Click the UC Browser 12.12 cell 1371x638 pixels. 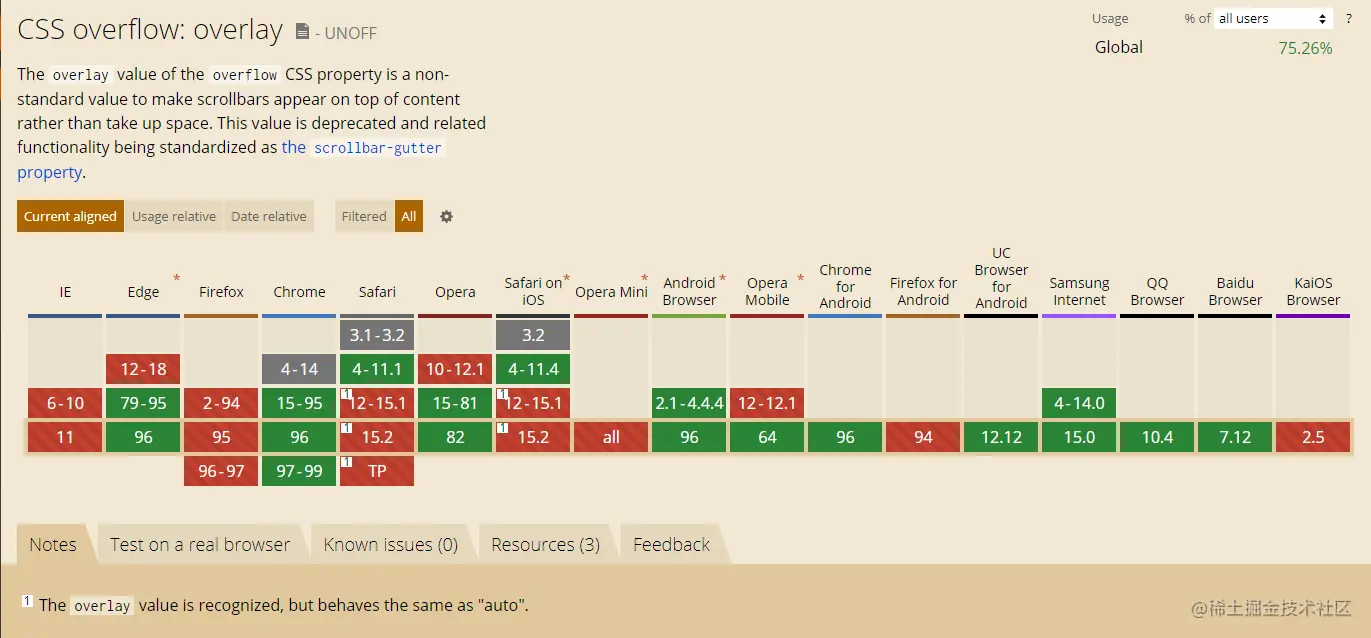tap(1001, 437)
